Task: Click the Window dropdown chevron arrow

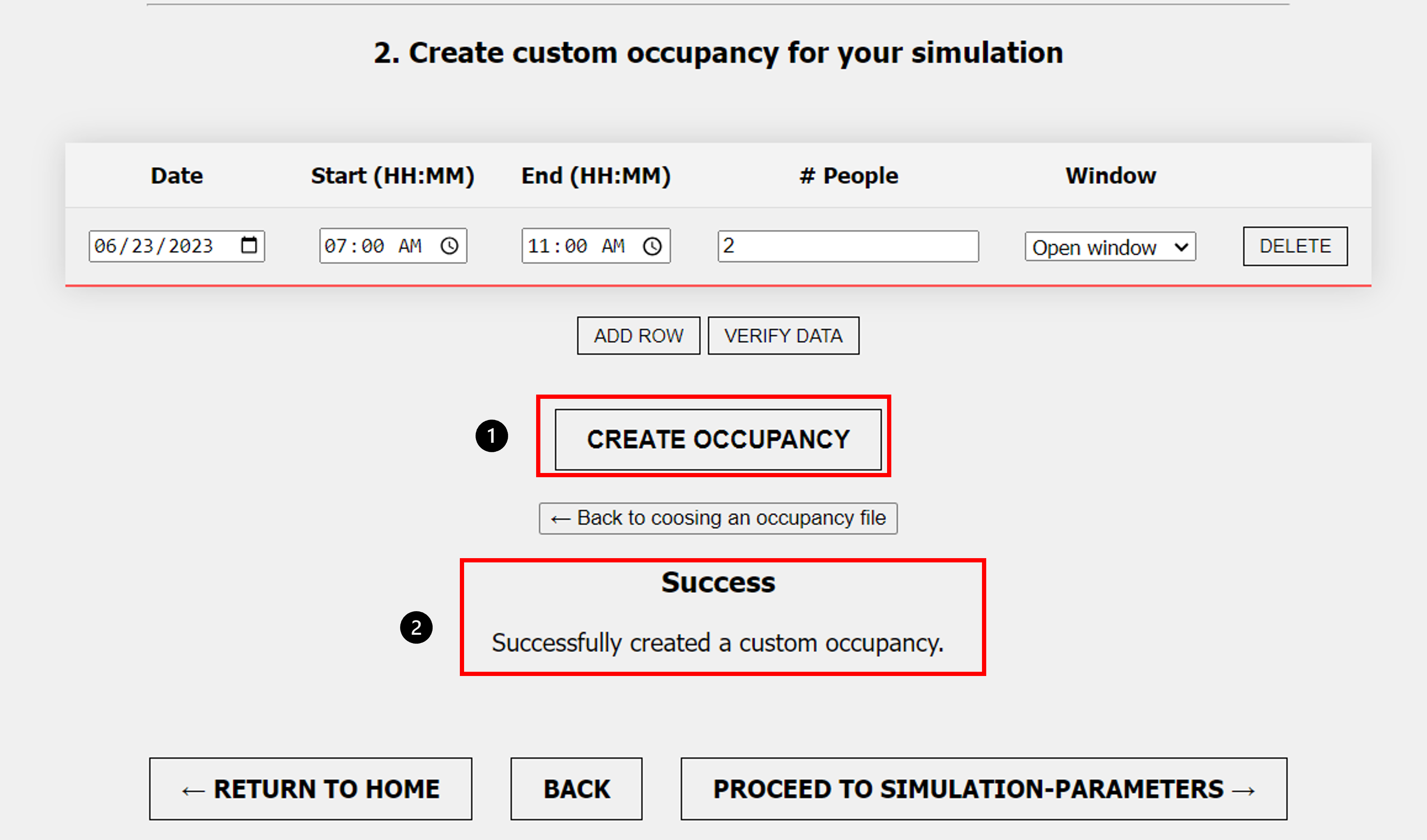Action: pyautogui.click(x=1182, y=247)
